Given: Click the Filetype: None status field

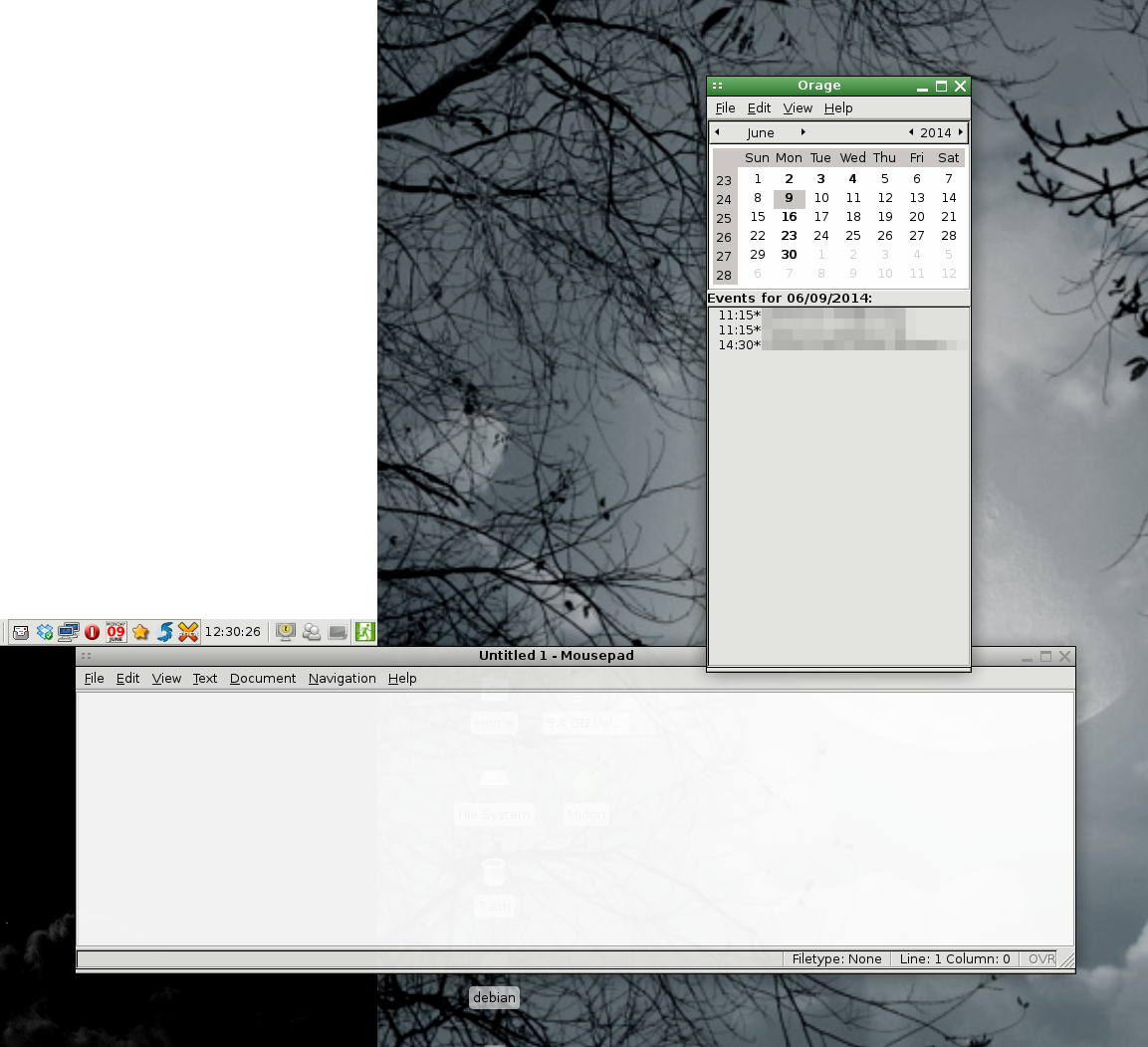Looking at the screenshot, I should (836, 959).
